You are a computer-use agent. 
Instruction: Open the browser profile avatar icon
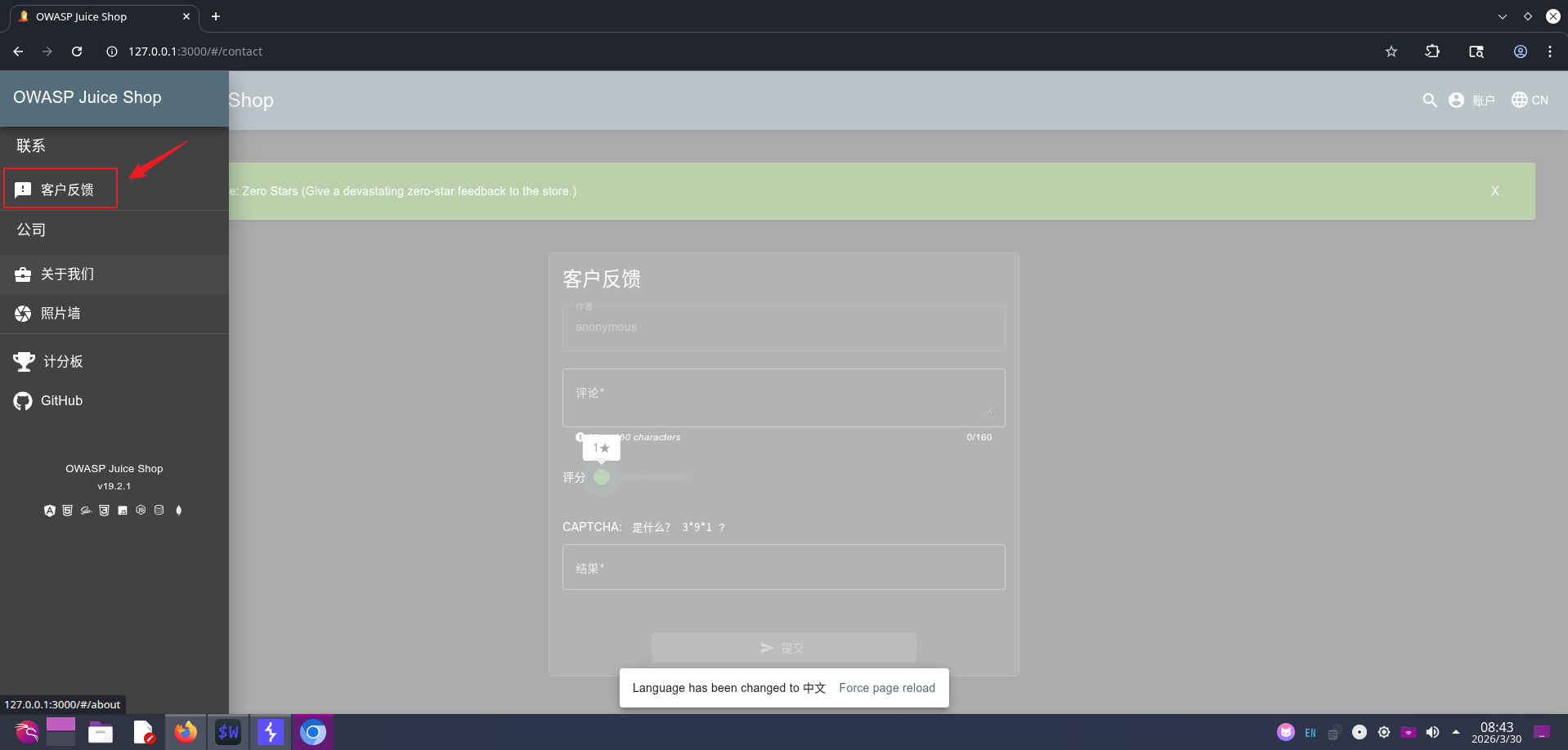(x=1521, y=51)
